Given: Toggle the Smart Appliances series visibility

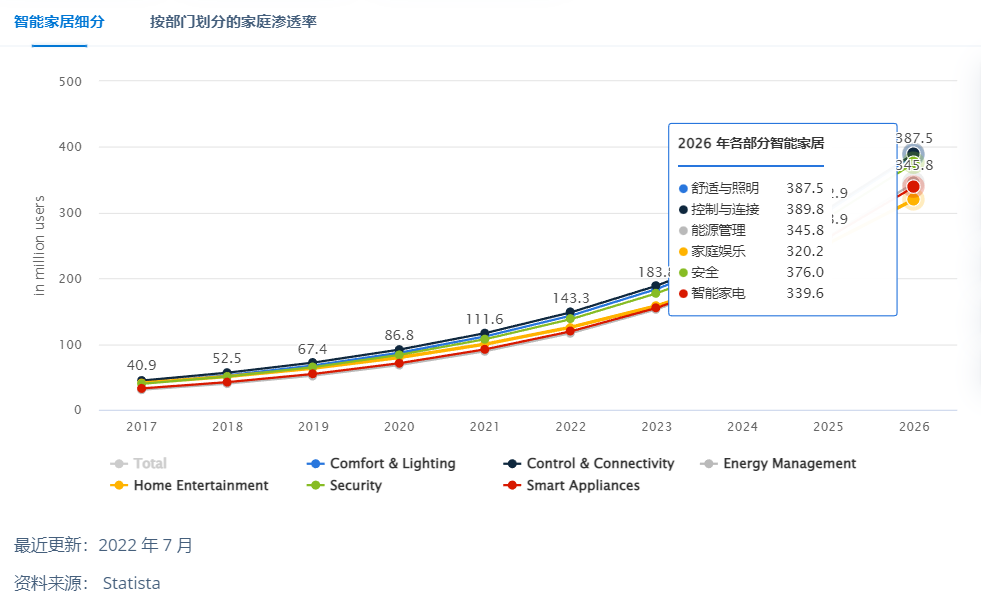Looking at the screenshot, I should tap(570, 485).
